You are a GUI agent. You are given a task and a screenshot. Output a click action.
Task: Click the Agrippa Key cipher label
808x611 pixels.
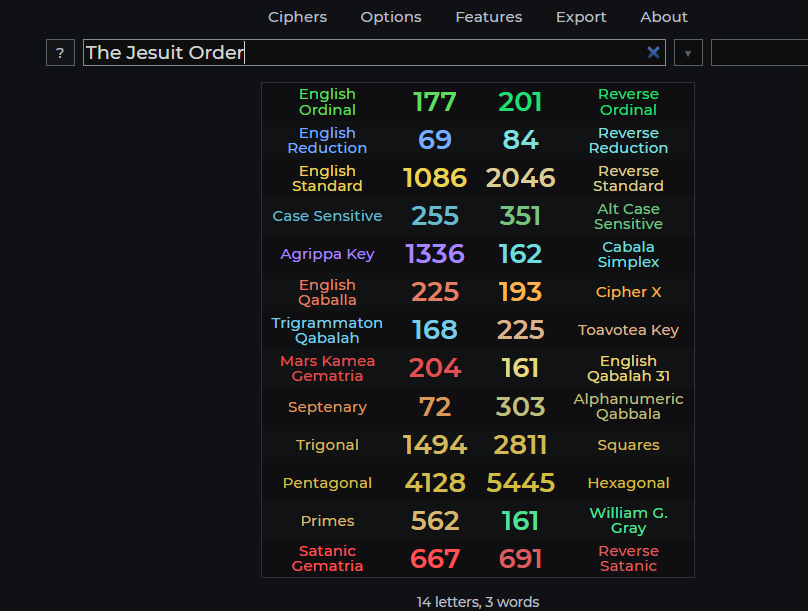click(x=327, y=254)
